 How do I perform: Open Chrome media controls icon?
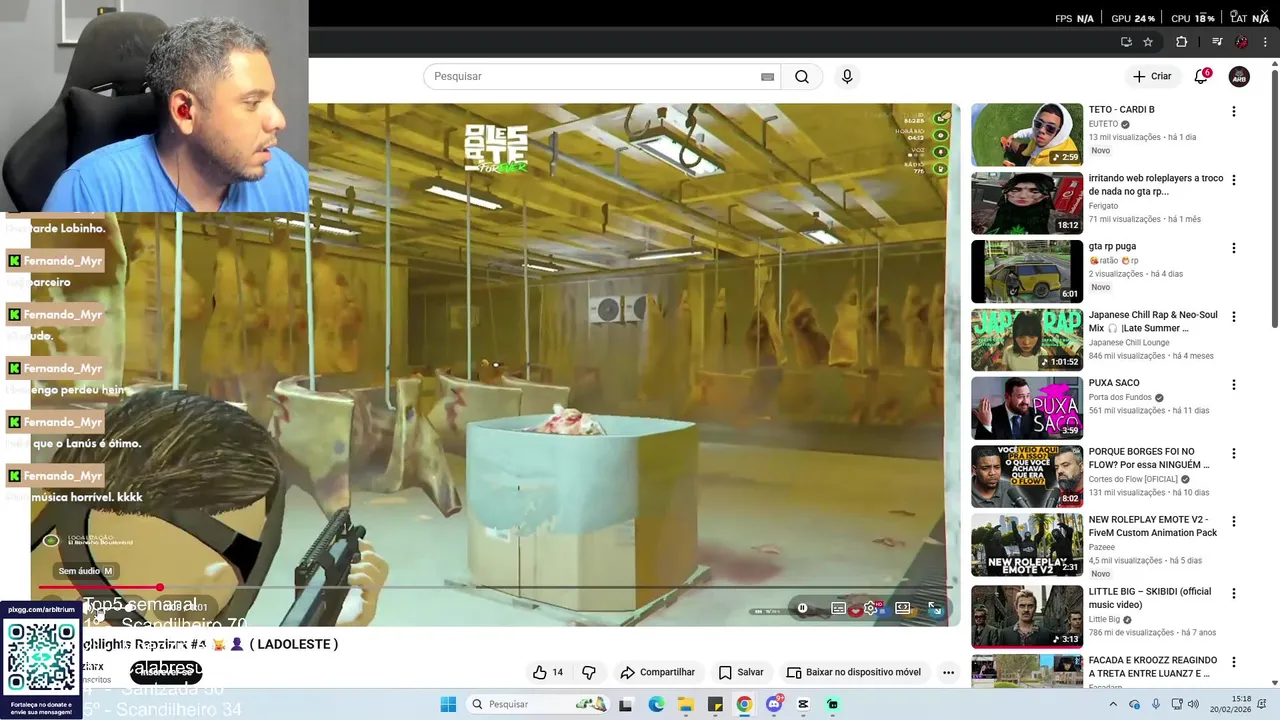click(1217, 42)
